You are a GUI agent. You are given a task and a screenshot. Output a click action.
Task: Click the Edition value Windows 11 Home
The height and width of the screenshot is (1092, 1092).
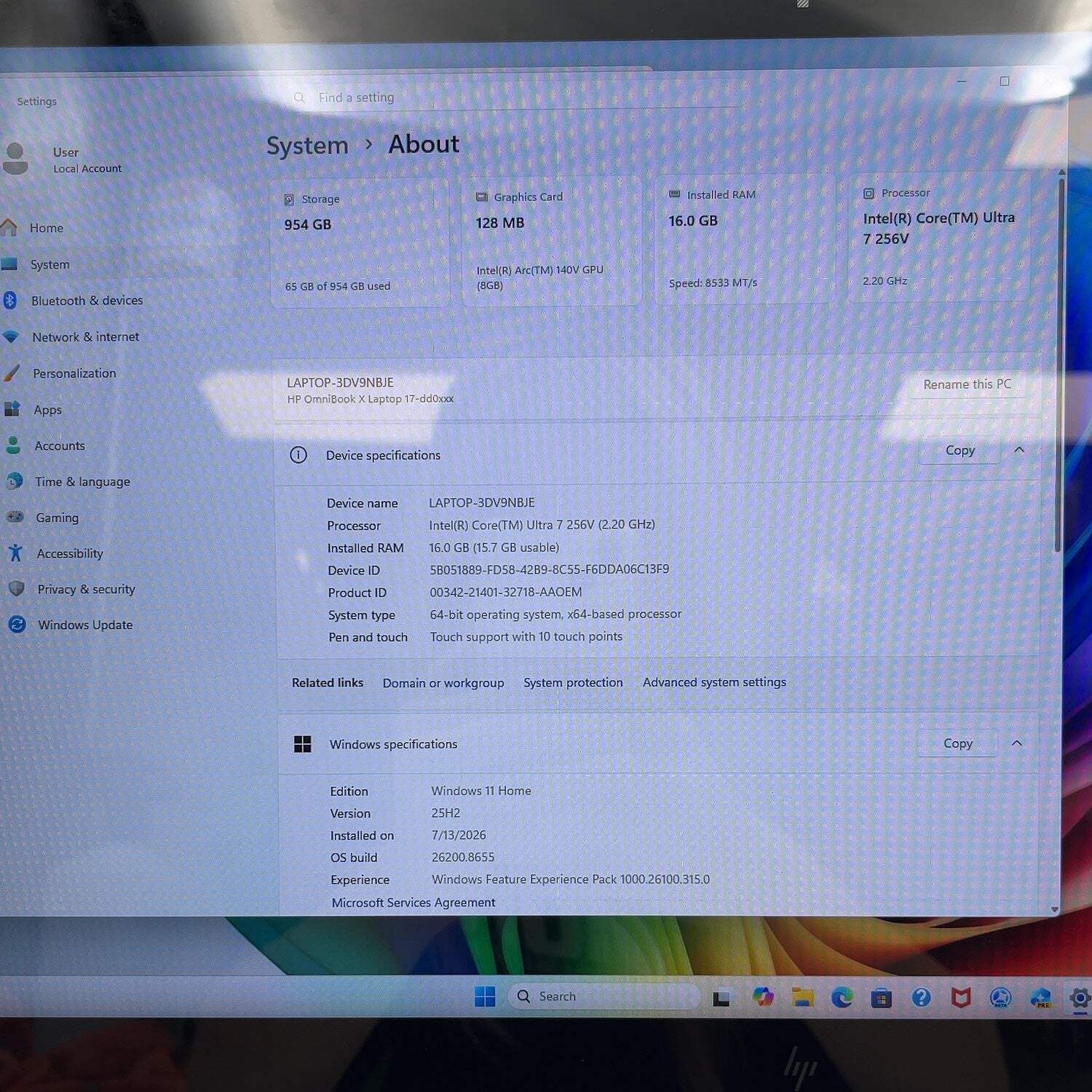pos(481,791)
